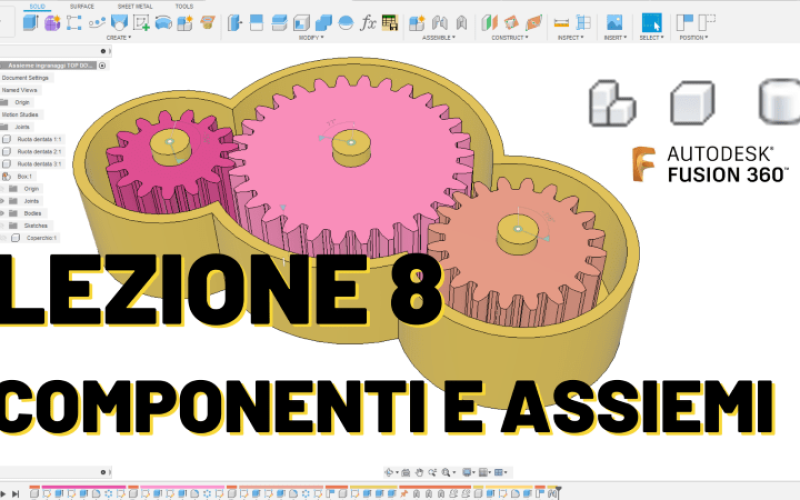Select Motion Studies in browser
Image resolution: width=800 pixels, height=500 pixels.
tap(20, 115)
